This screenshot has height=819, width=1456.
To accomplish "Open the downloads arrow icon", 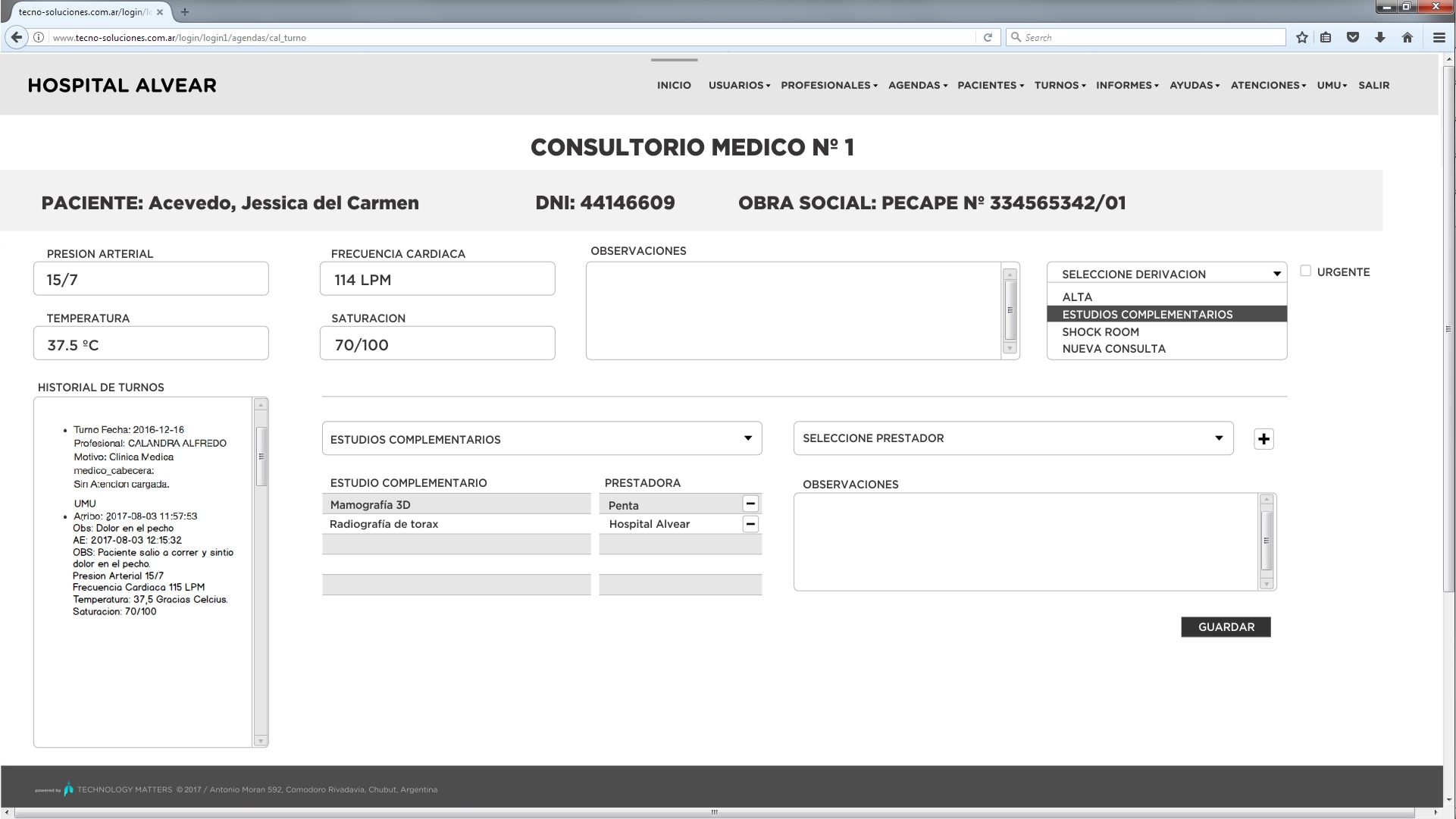I will [1380, 37].
